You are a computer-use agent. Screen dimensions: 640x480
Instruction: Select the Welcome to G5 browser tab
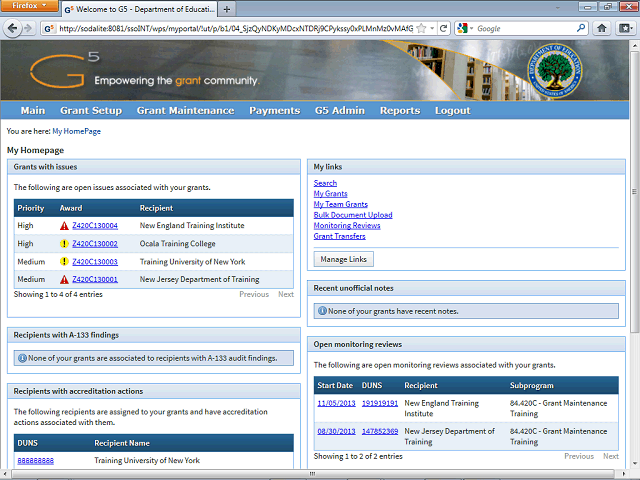pyautogui.click(x=140, y=9)
